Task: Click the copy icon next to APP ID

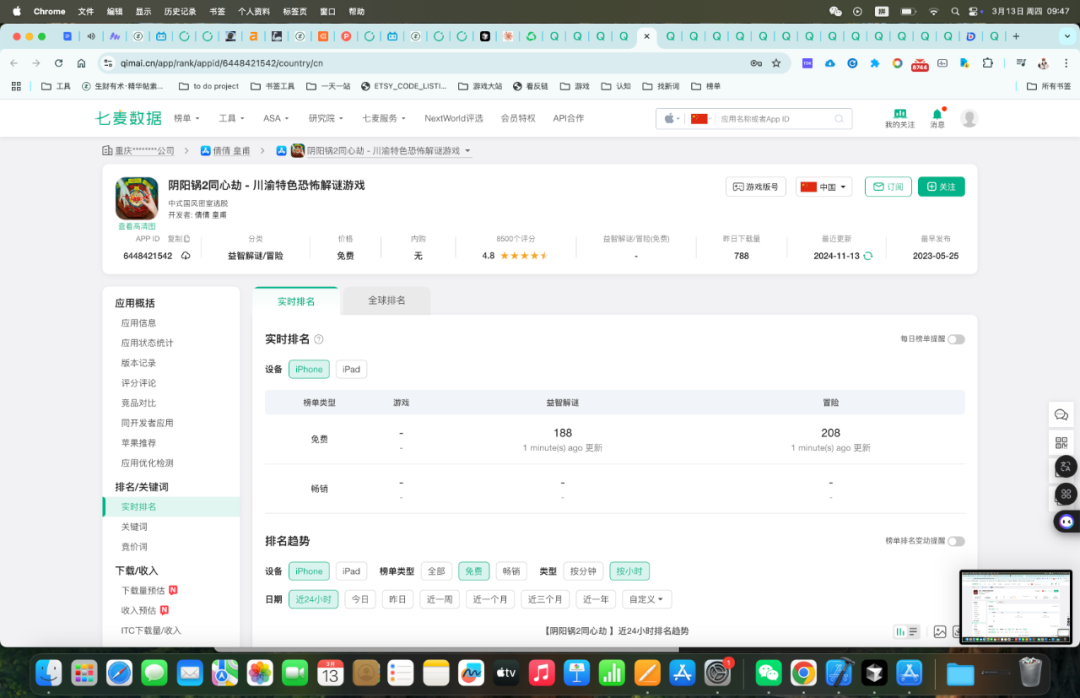Action: pyautogui.click(x=187, y=239)
